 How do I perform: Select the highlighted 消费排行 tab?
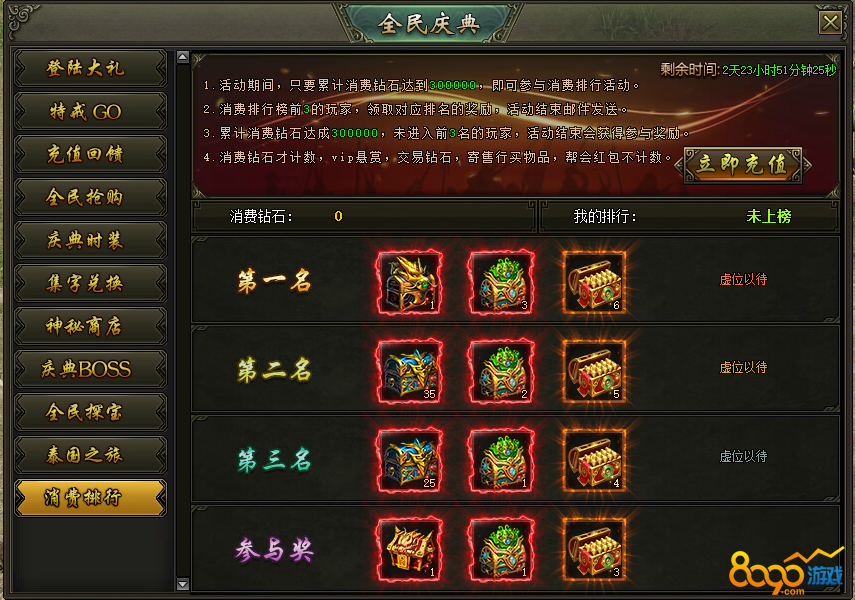point(90,498)
